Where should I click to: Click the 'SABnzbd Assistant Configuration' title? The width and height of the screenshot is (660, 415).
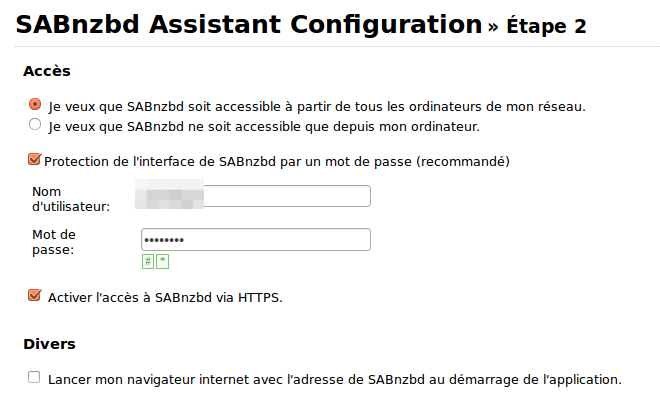coord(248,25)
